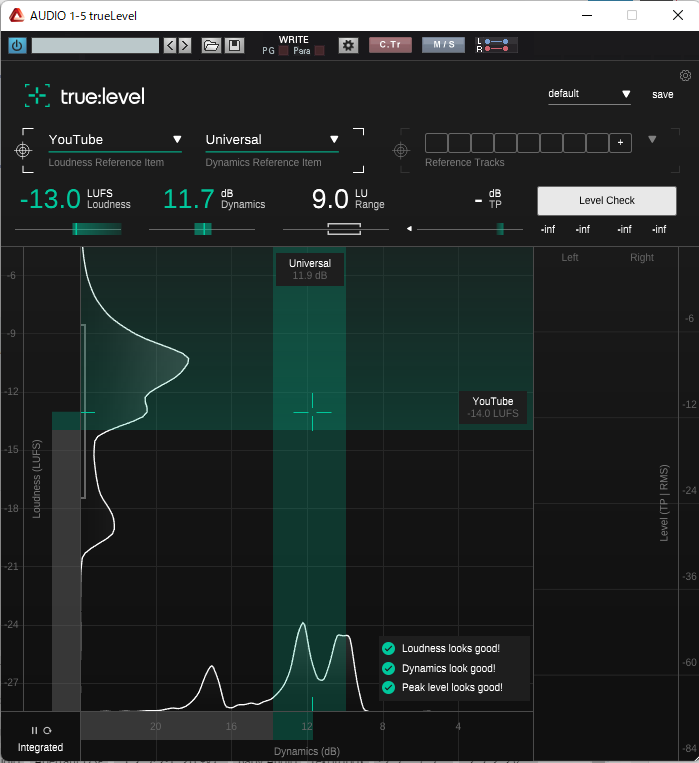Click the crosshair marker in the graph
The height and width of the screenshot is (763, 699).
point(313,412)
